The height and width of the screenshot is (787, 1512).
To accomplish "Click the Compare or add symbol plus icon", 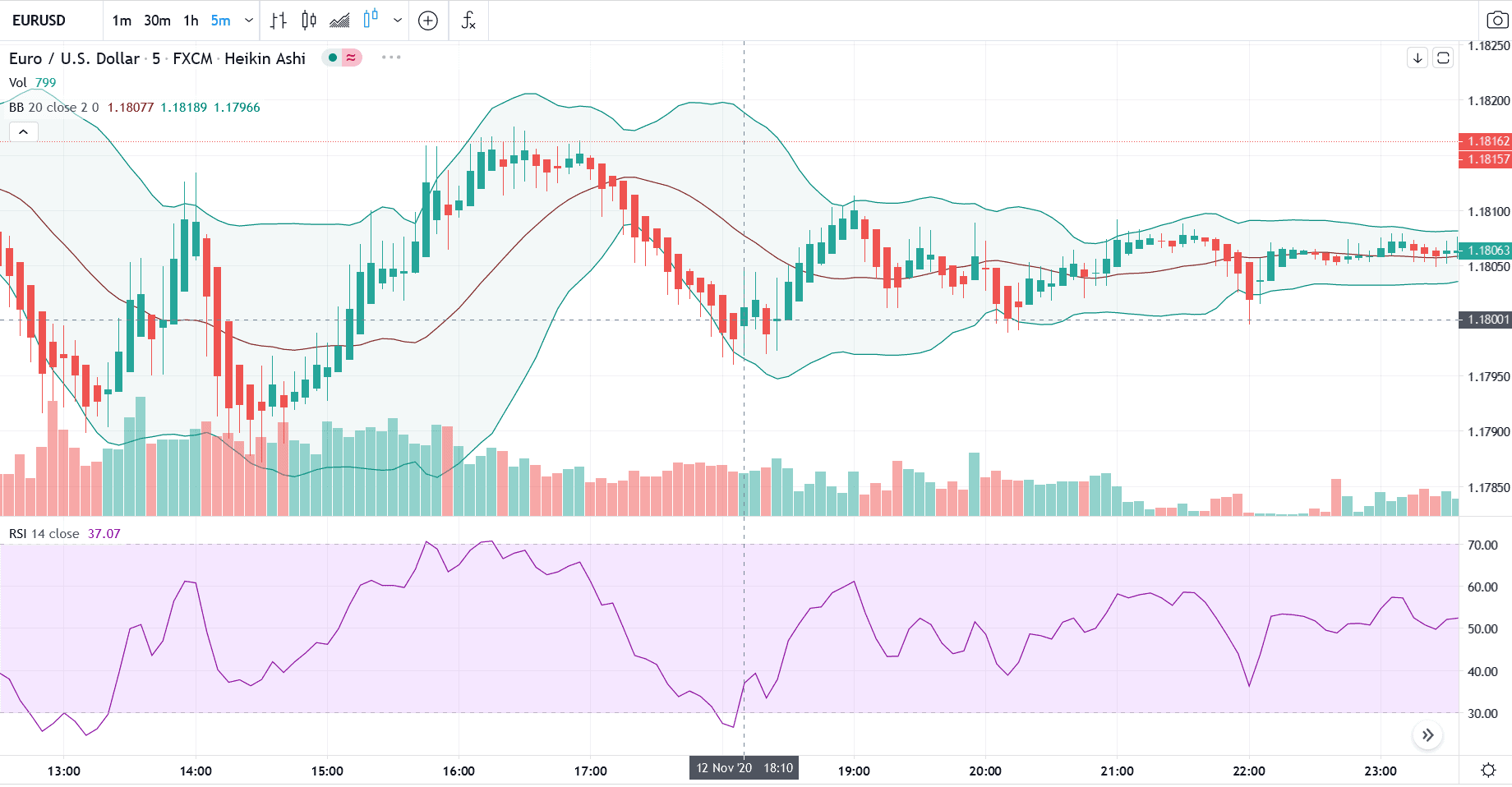I will point(428,21).
